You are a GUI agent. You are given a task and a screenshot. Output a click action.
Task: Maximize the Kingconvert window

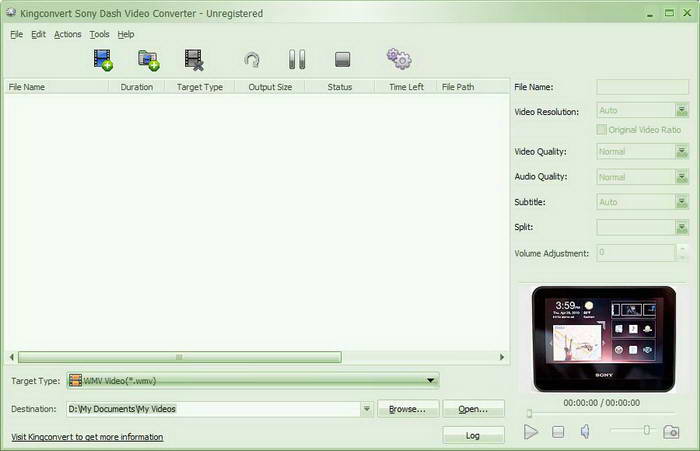669,13
